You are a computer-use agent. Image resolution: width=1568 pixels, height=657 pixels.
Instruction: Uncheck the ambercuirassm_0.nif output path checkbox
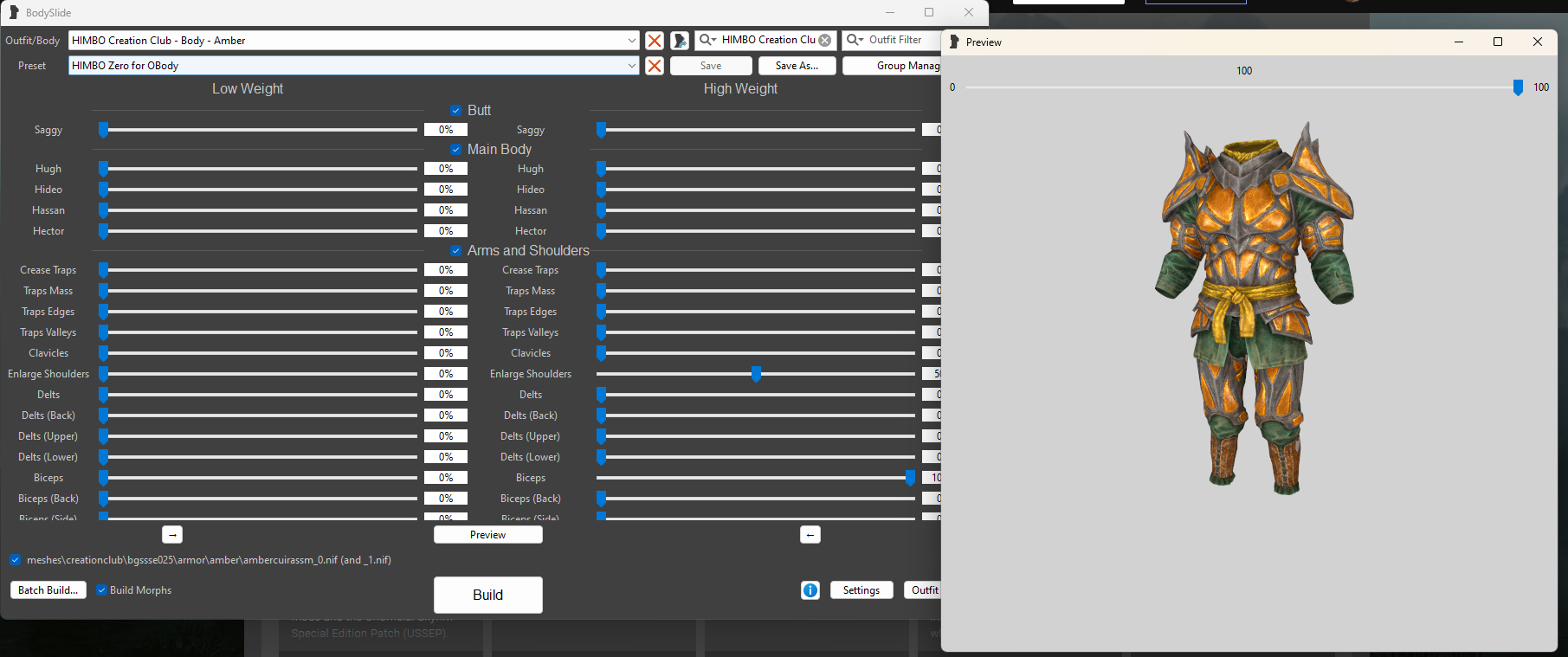[x=16, y=560]
